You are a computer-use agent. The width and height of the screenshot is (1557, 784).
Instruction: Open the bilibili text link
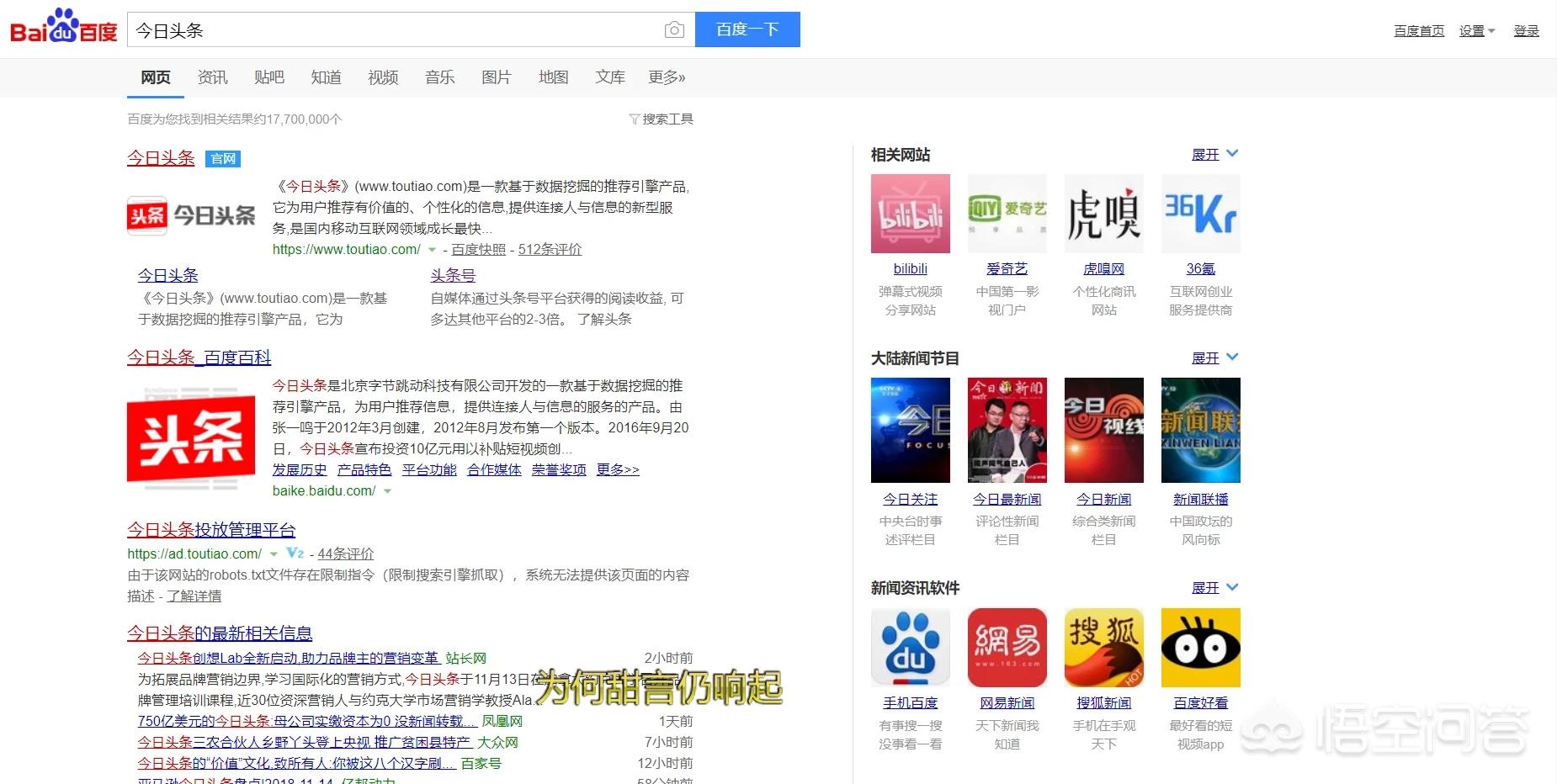coord(910,269)
